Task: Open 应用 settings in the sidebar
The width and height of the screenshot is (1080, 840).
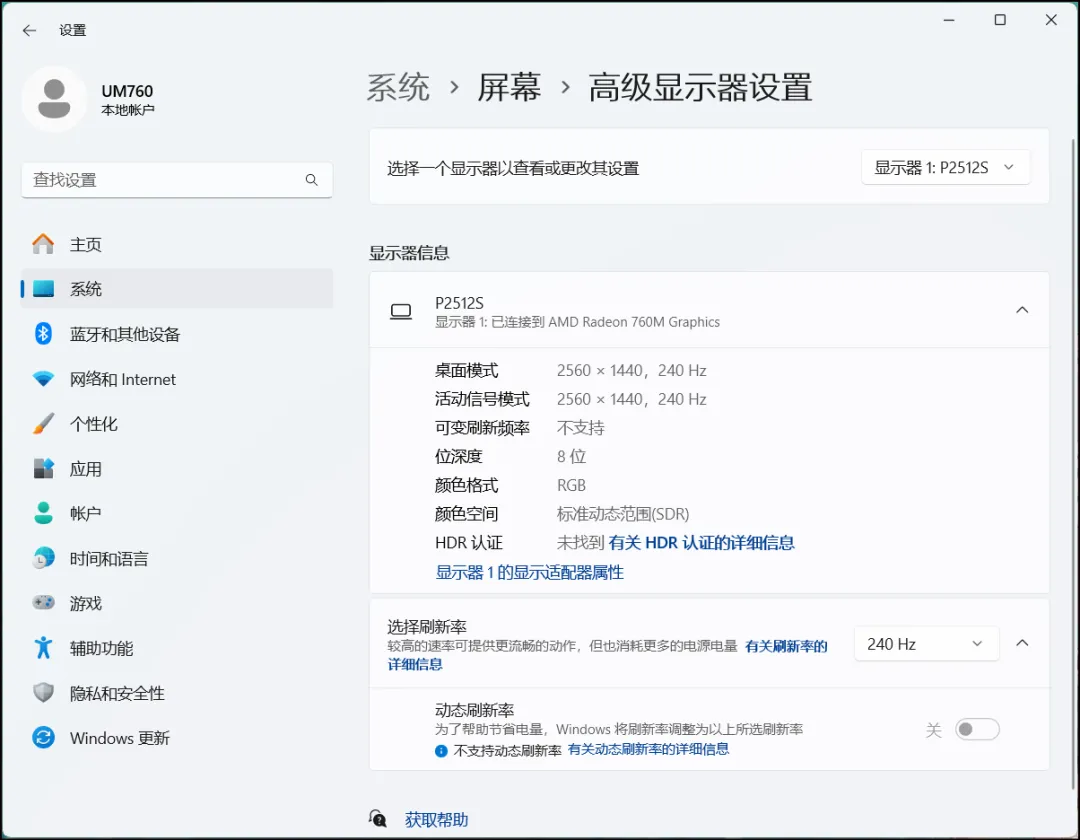Action: click(x=86, y=469)
